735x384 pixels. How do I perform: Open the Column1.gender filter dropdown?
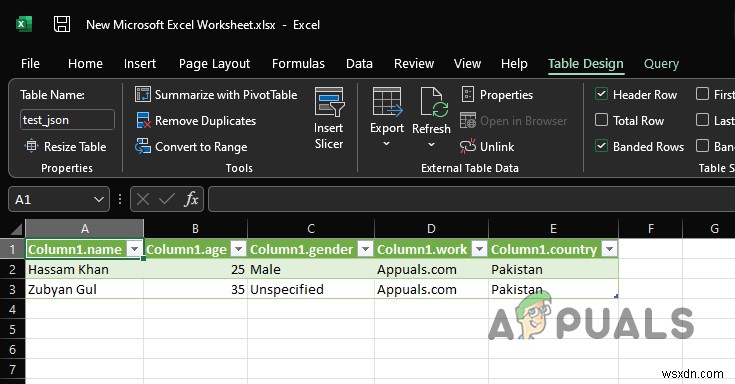point(365,249)
